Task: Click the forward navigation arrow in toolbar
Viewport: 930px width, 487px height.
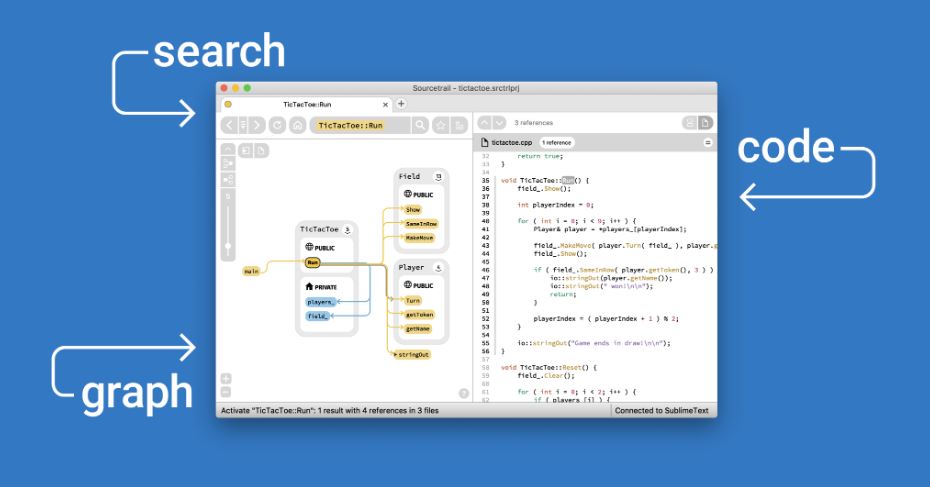Action: click(x=257, y=125)
